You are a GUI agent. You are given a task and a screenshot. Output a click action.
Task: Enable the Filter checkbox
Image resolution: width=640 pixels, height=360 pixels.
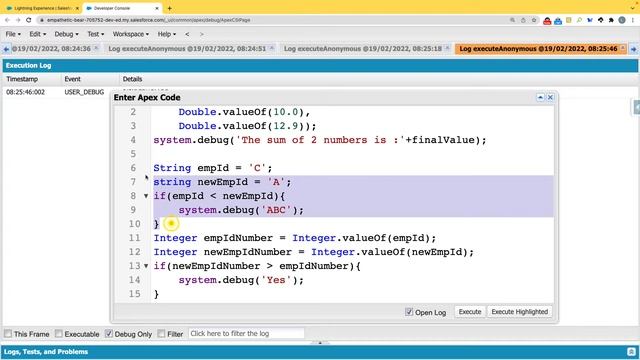[161, 334]
